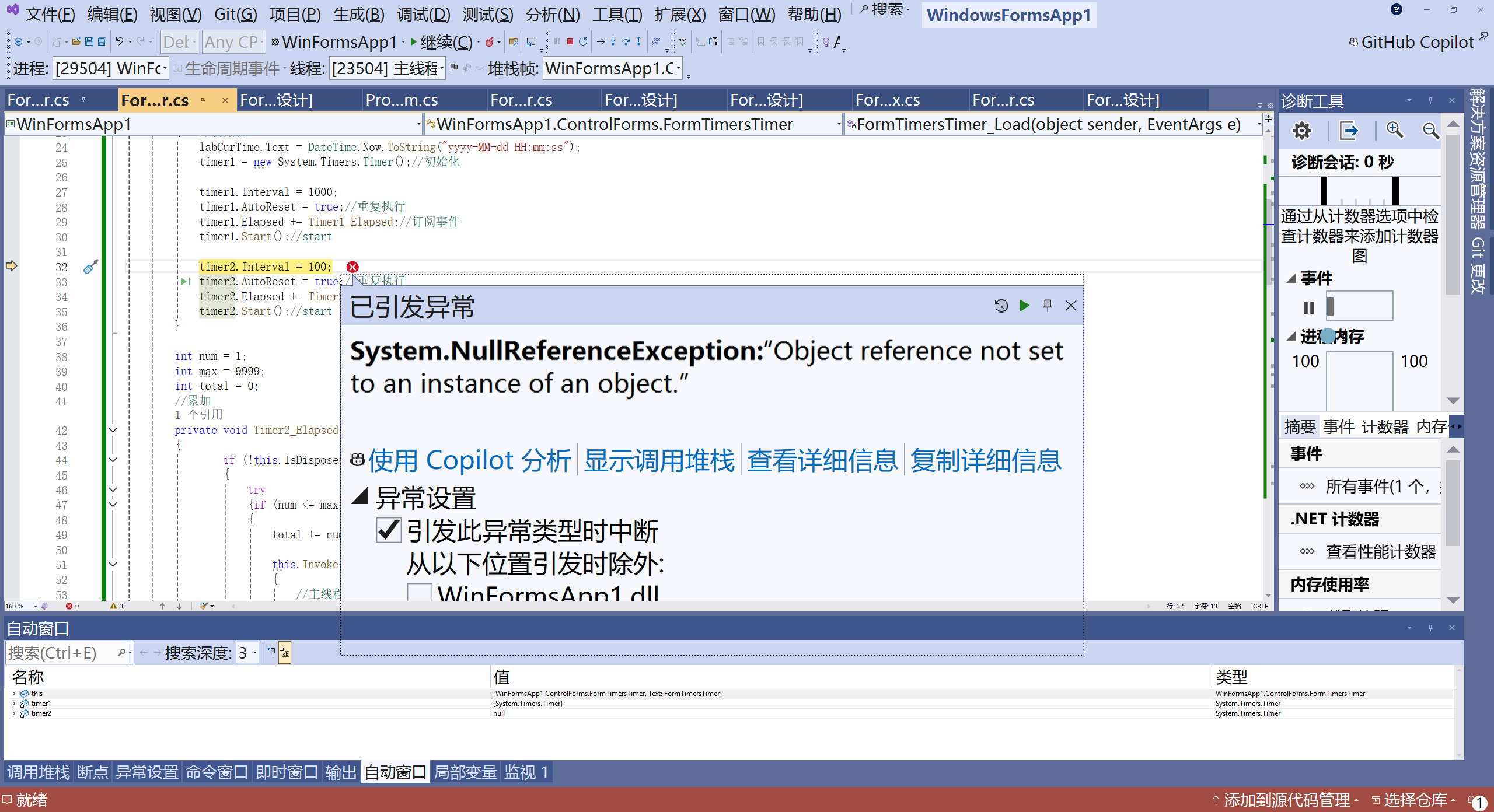Stop debugging with the red square icon
Image resolution: width=1494 pixels, height=812 pixels.
tap(570, 41)
